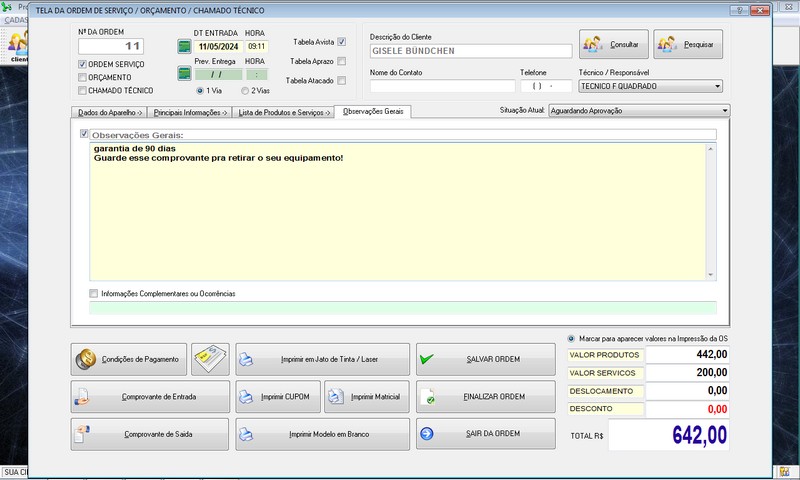Click SALVAR ORDEM button
Image resolution: width=800 pixels, height=480 pixels.
486,360
